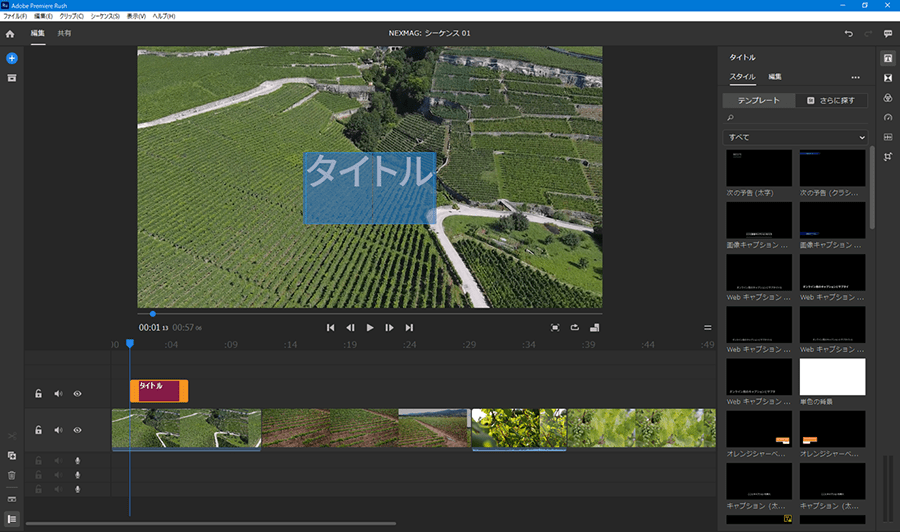This screenshot has width=900, height=532.
Task: Click the blue add media plus button
Action: coord(12,59)
